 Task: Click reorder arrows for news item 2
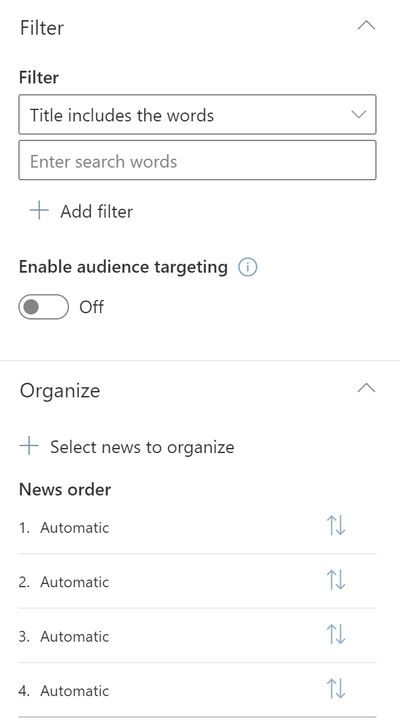pos(336,580)
